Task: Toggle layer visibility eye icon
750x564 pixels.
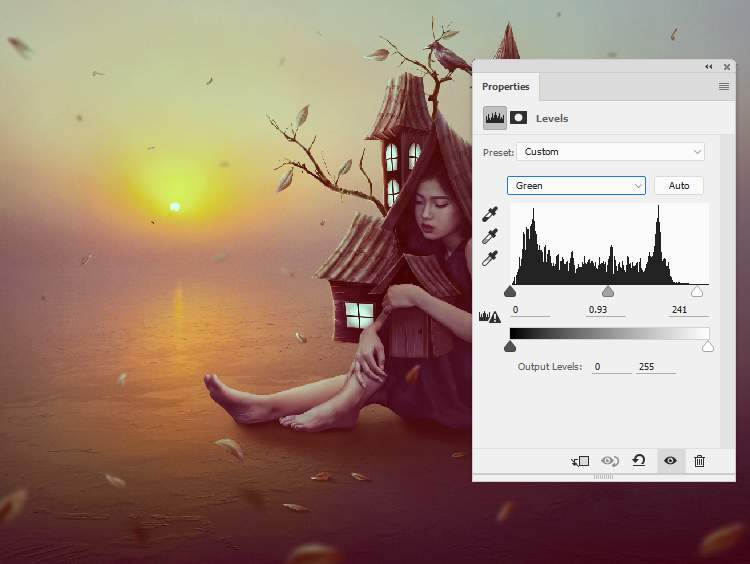Action: [x=670, y=461]
